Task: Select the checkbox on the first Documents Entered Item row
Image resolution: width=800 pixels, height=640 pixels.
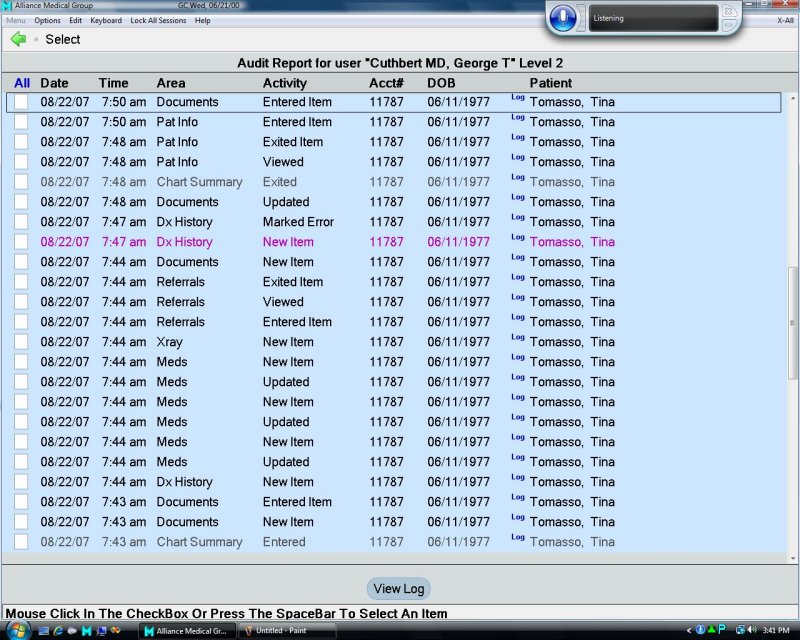Action: click(x=21, y=102)
